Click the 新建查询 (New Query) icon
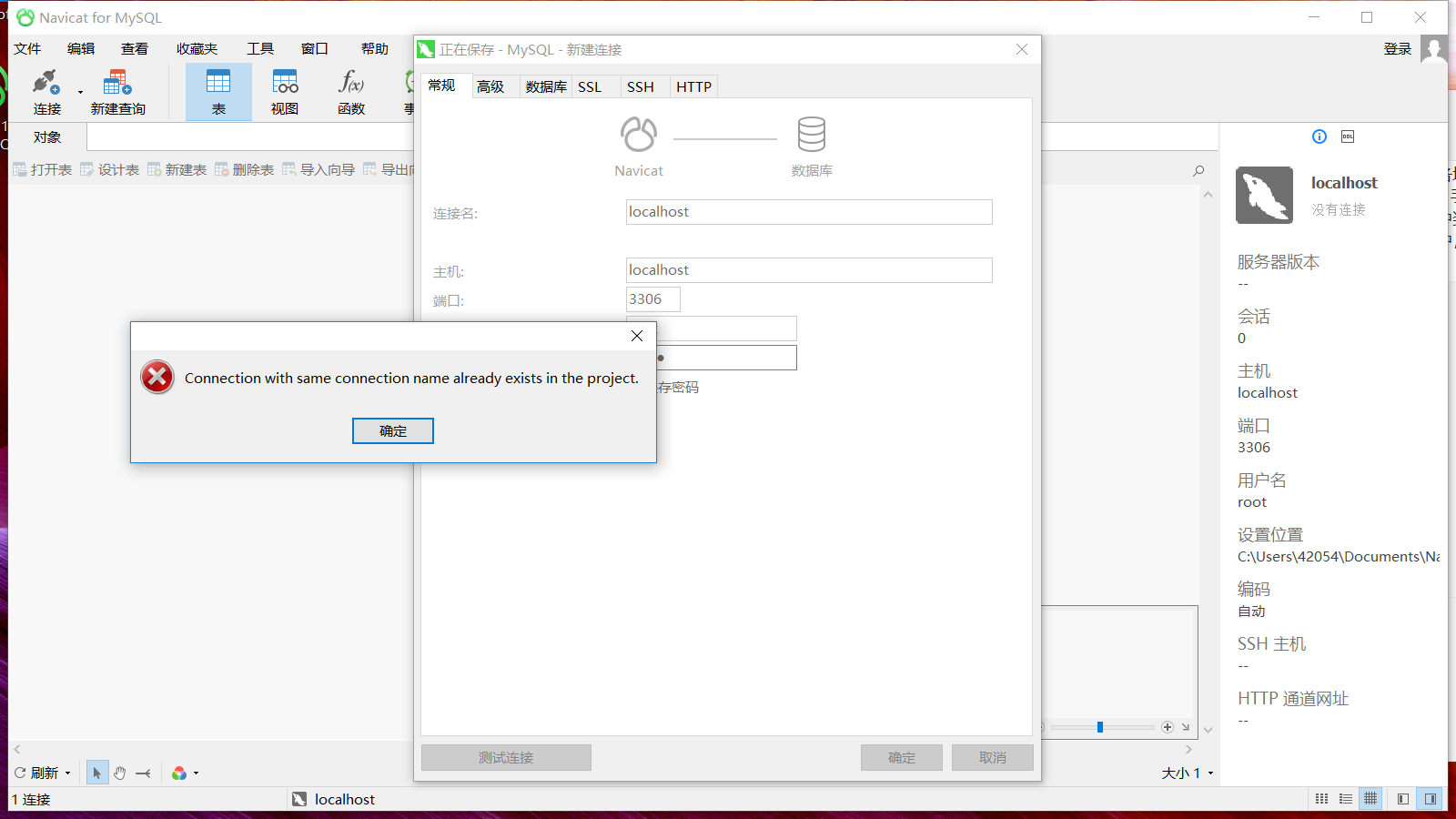Image resolution: width=1456 pixels, height=819 pixels. 116,83
